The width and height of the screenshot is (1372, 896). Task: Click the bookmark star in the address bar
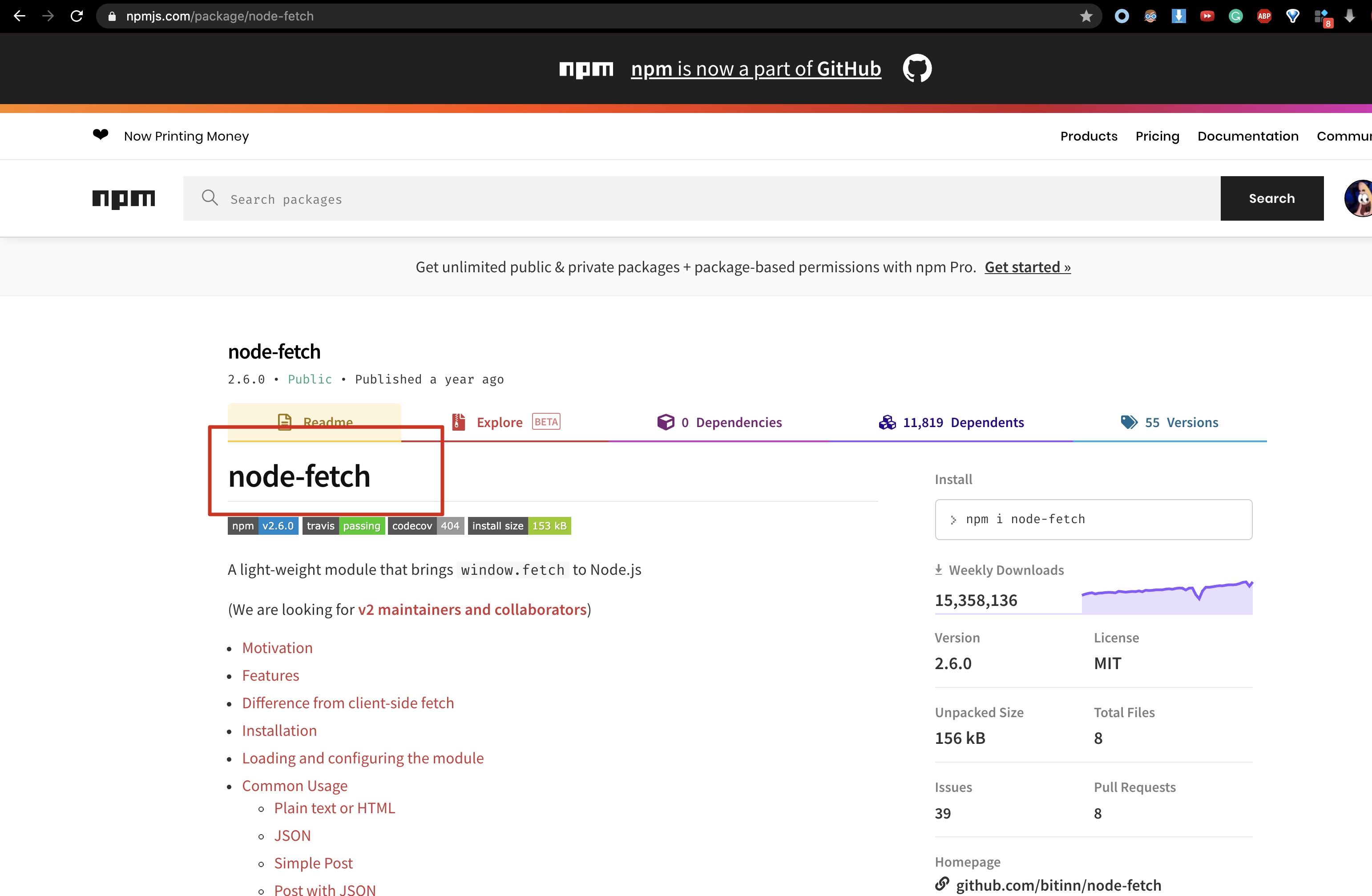(x=1086, y=16)
